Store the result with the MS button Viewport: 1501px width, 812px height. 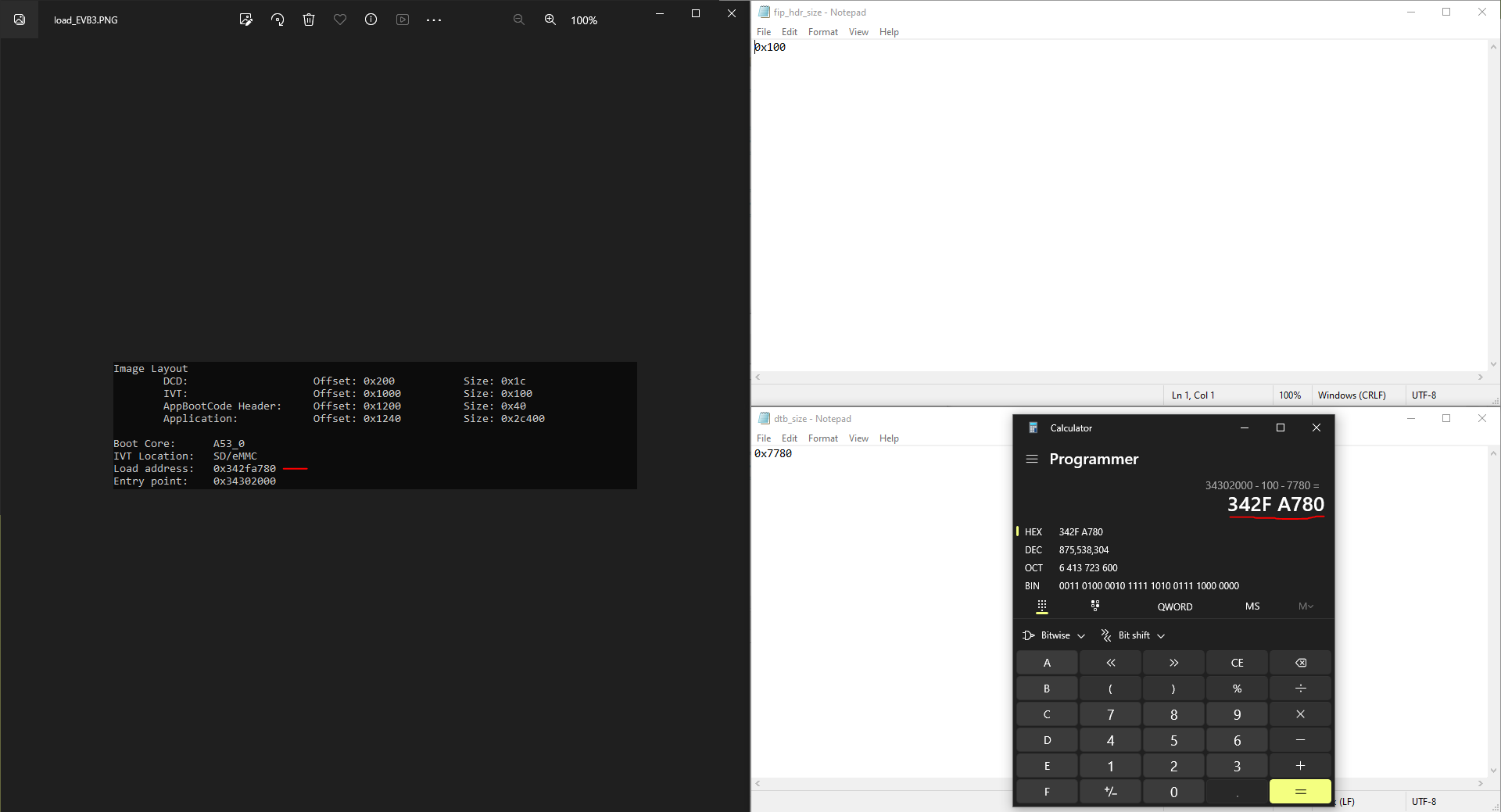(1252, 606)
